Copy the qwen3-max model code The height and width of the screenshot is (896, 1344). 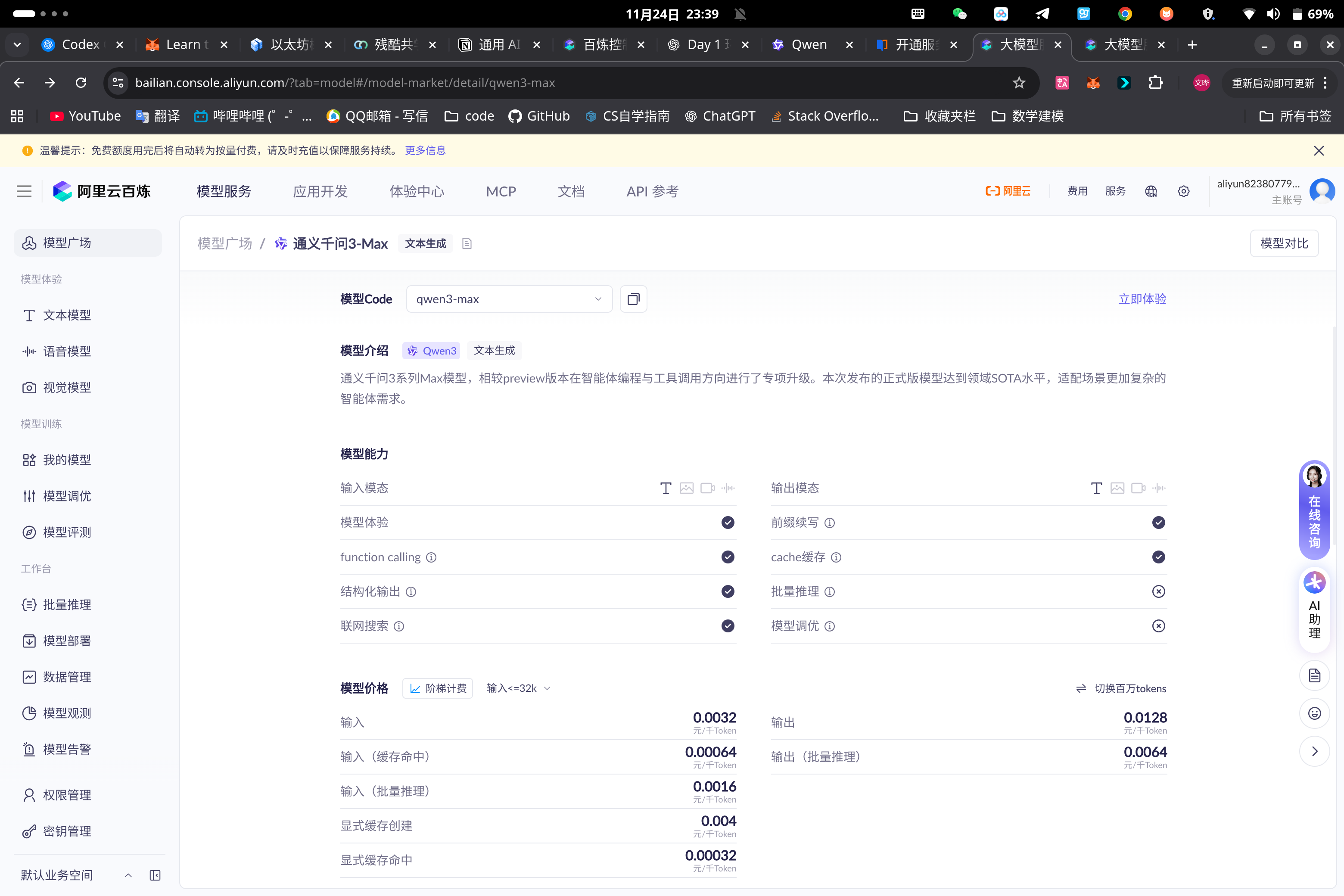(x=633, y=299)
